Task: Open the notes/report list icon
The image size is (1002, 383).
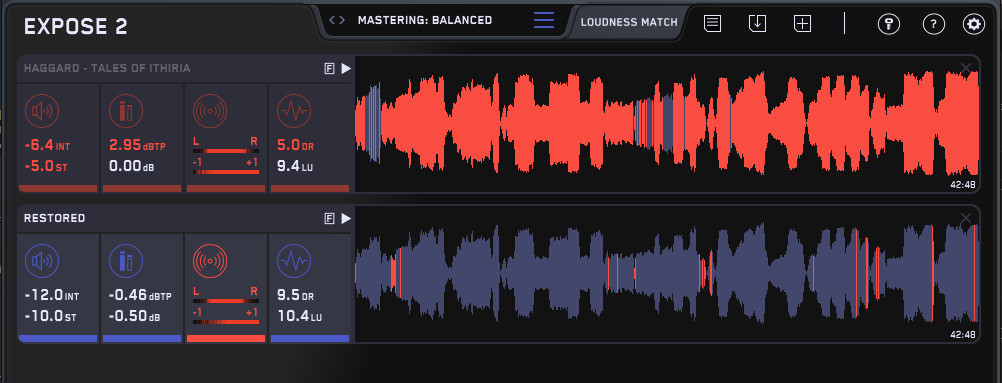Action: [x=713, y=24]
